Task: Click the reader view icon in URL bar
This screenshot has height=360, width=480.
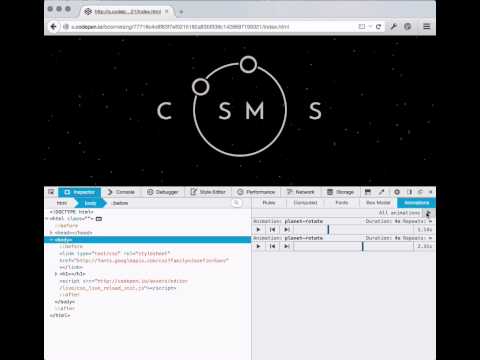Action: click(362, 27)
